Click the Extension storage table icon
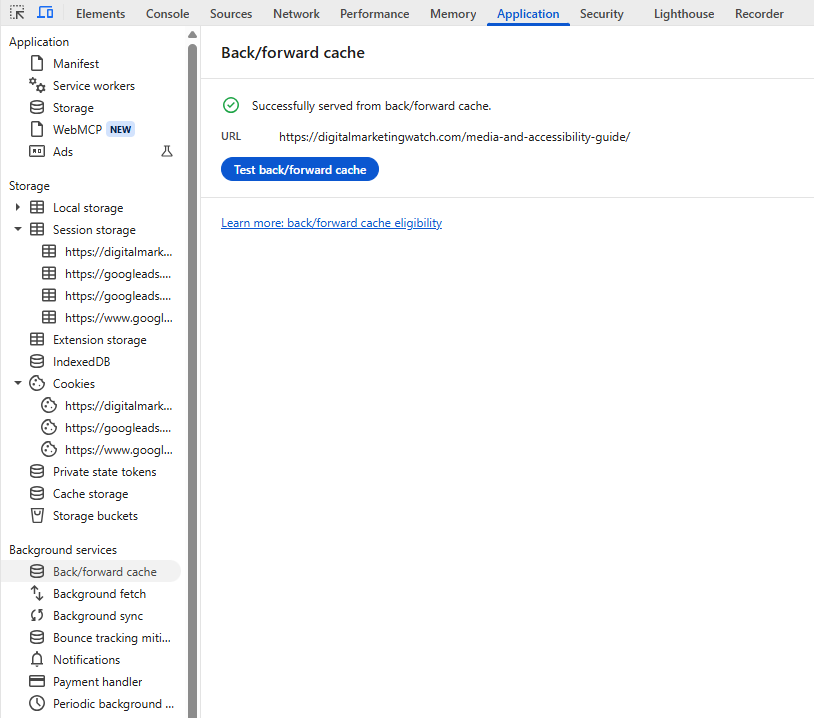 (x=37, y=339)
